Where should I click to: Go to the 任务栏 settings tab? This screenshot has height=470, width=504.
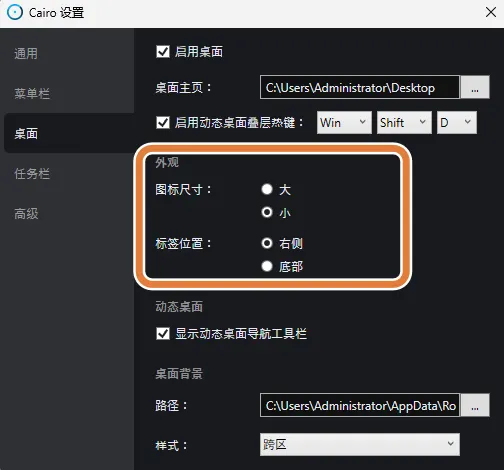[x=32, y=174]
